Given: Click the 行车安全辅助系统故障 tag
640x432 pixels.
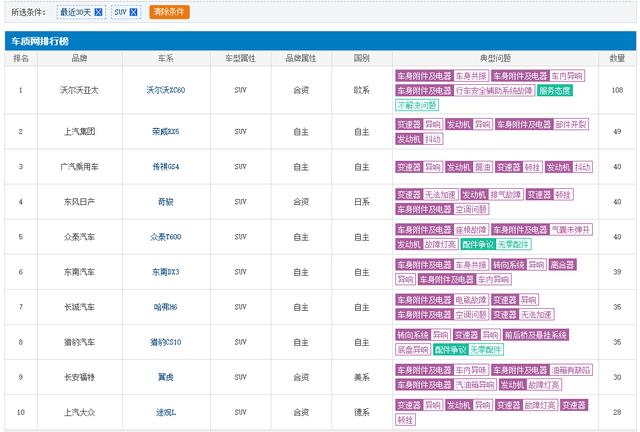Looking at the screenshot, I should coord(494,91).
